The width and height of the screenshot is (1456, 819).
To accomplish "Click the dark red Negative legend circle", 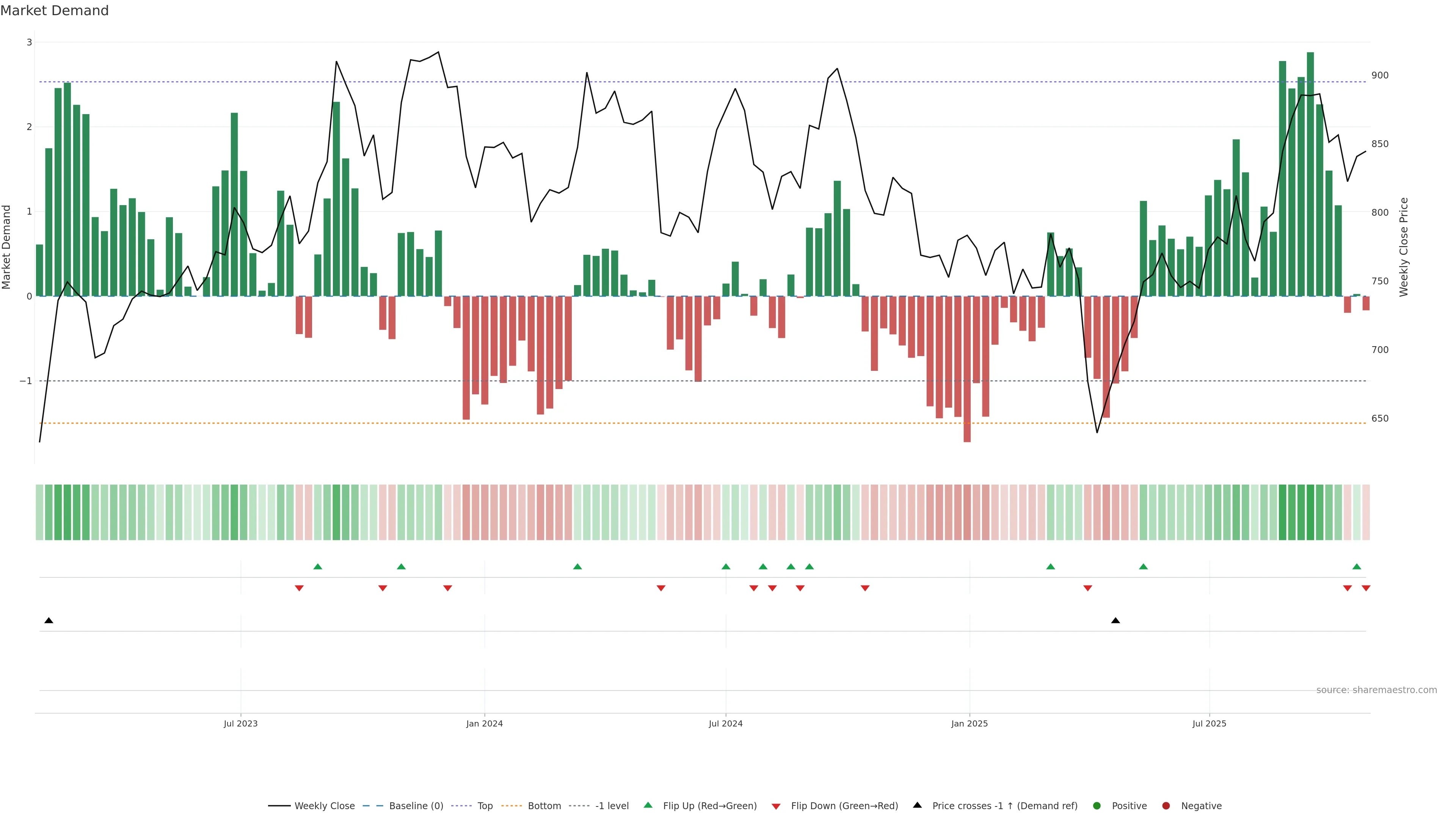I will tap(1166, 806).
